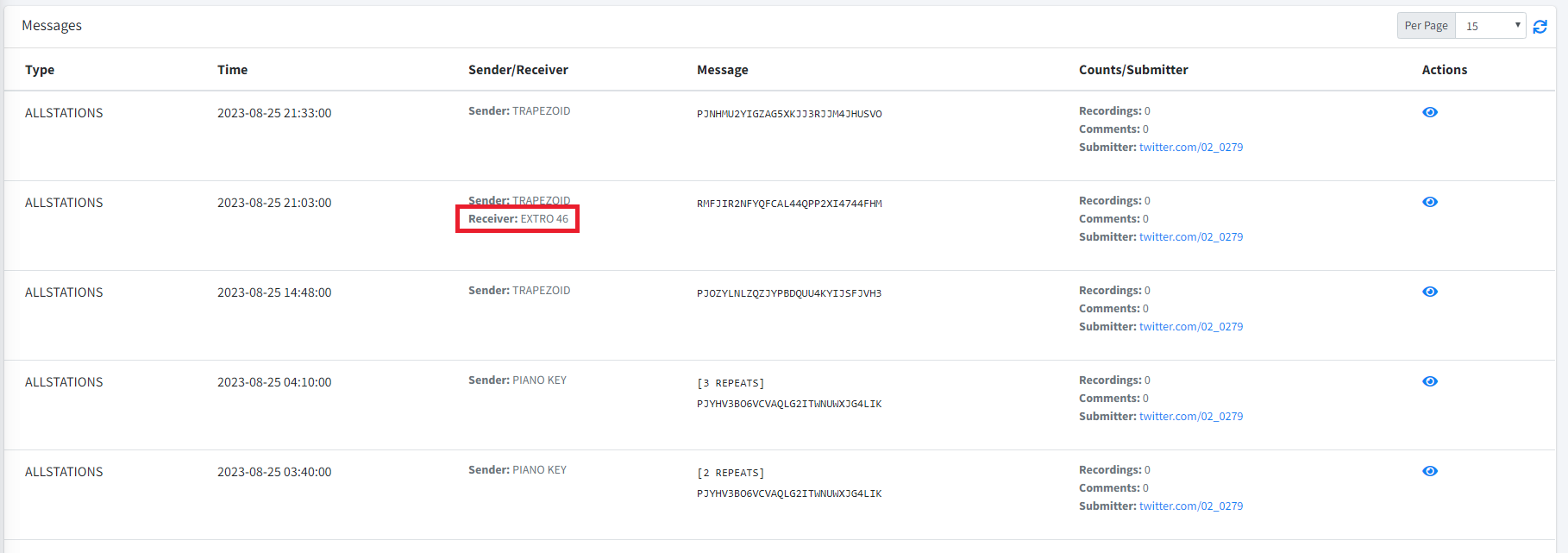Open submitter link in 21:03:00 row
The width and height of the screenshot is (1568, 553).
tap(1191, 237)
